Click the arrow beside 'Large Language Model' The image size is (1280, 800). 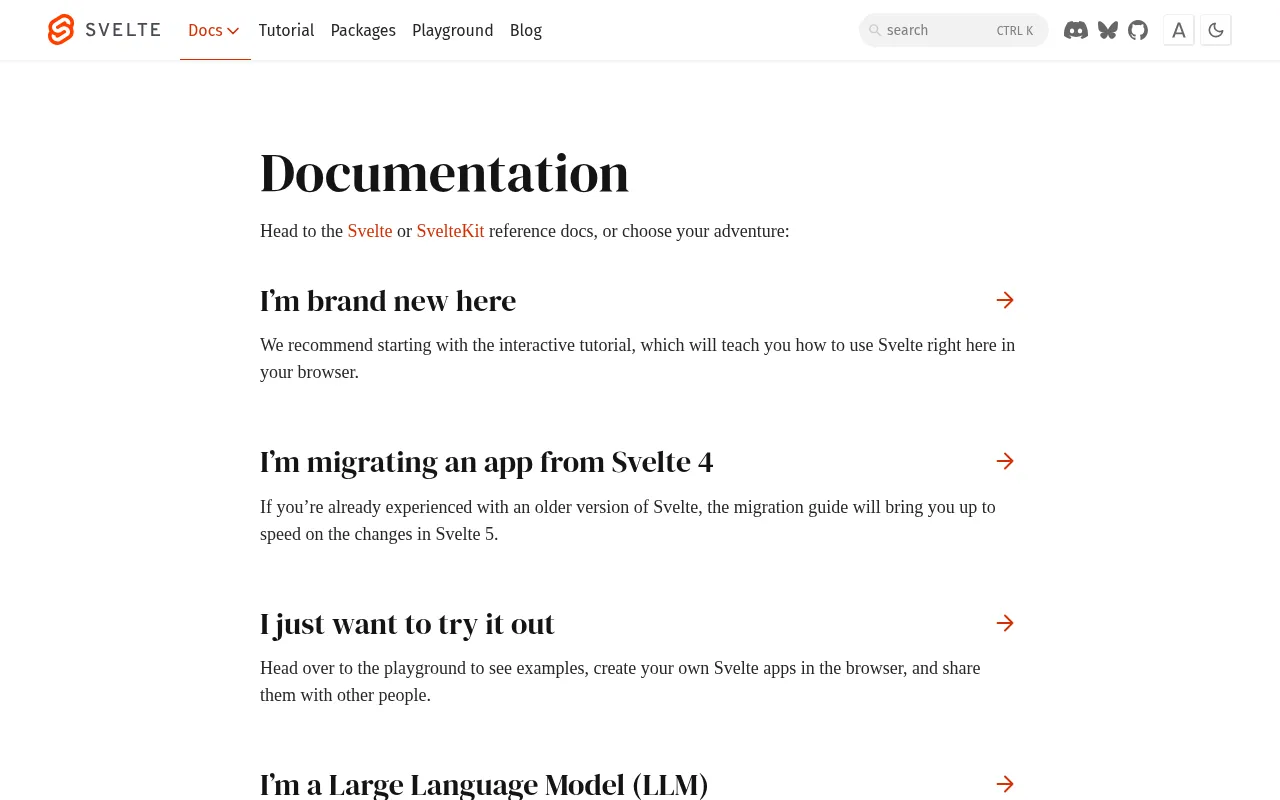[1005, 784]
